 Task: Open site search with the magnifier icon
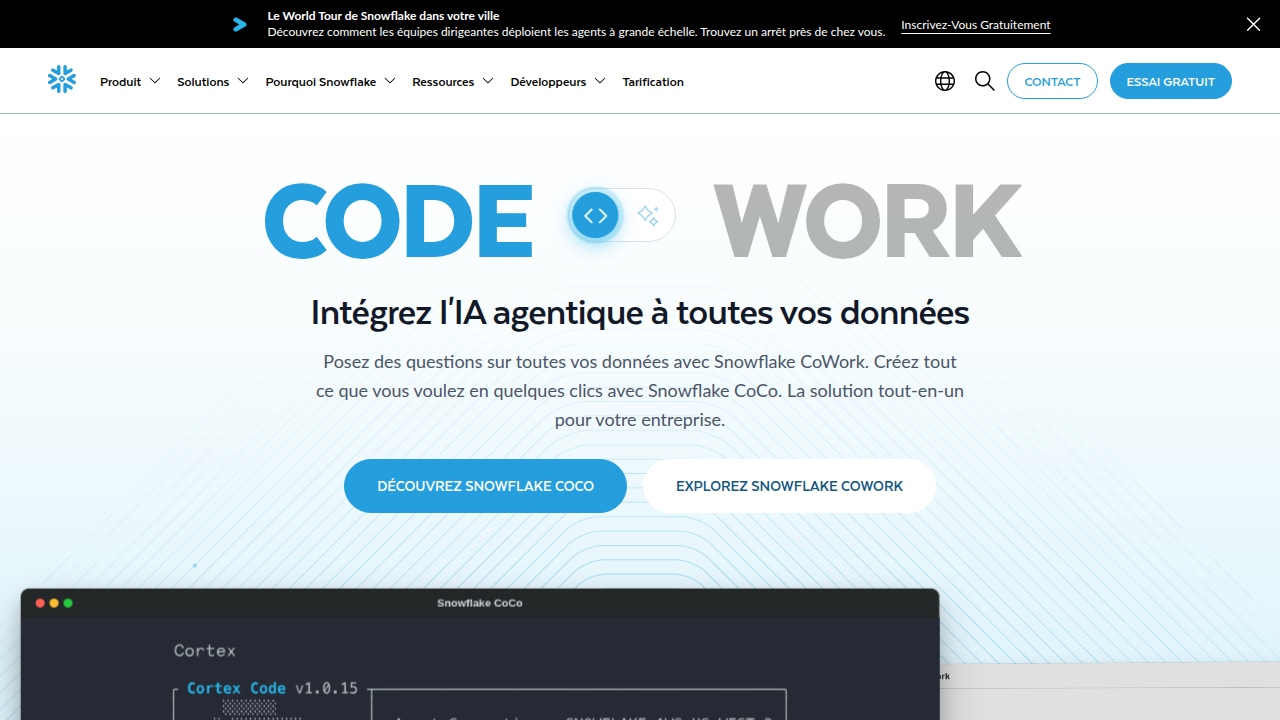[985, 81]
